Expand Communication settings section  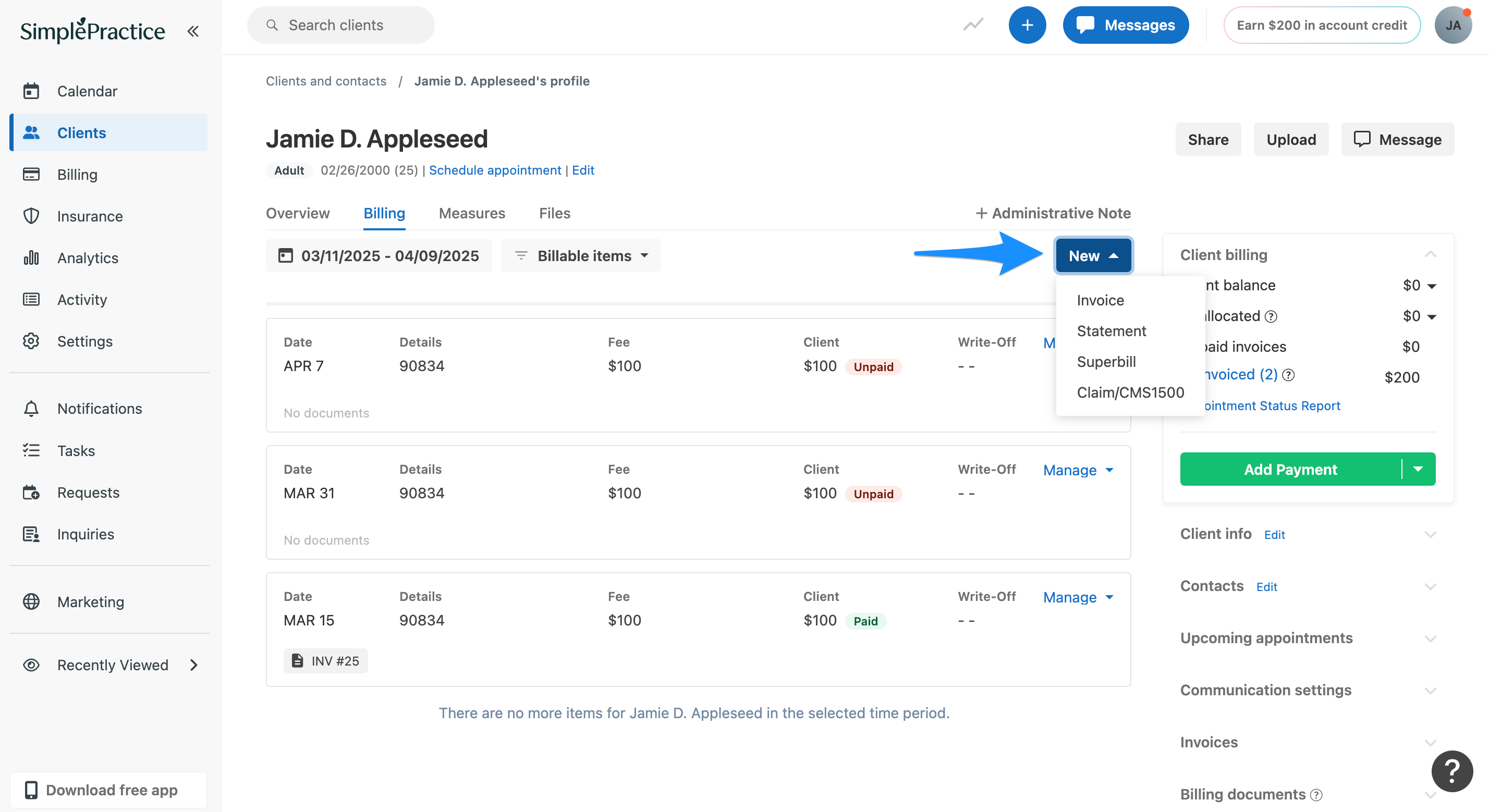[1431, 691]
